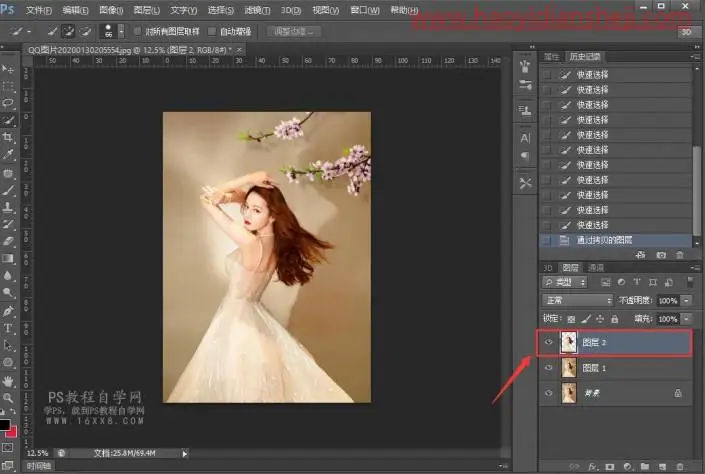The image size is (705, 474).
Task: Open Layers panel flyout menu
Action: click(x=696, y=268)
